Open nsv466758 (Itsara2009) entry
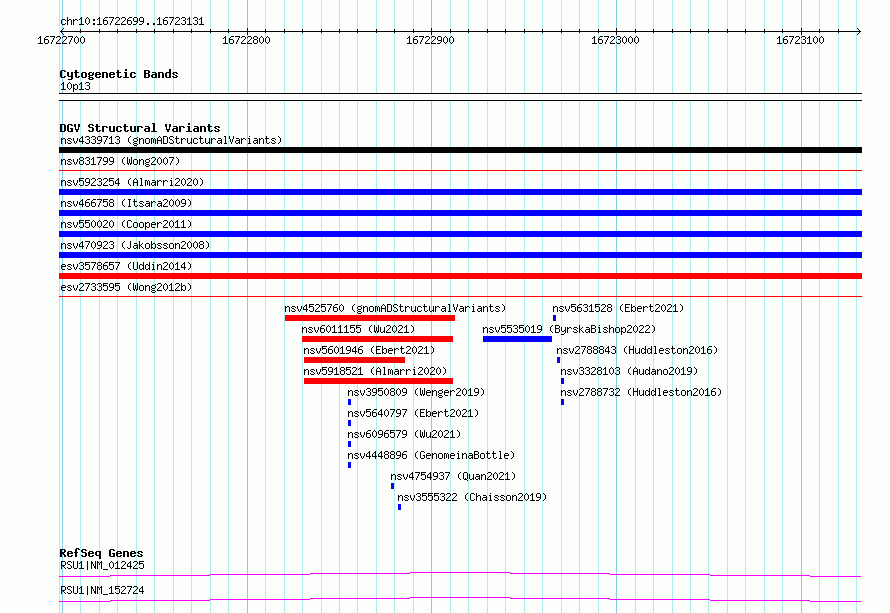 coord(126,203)
